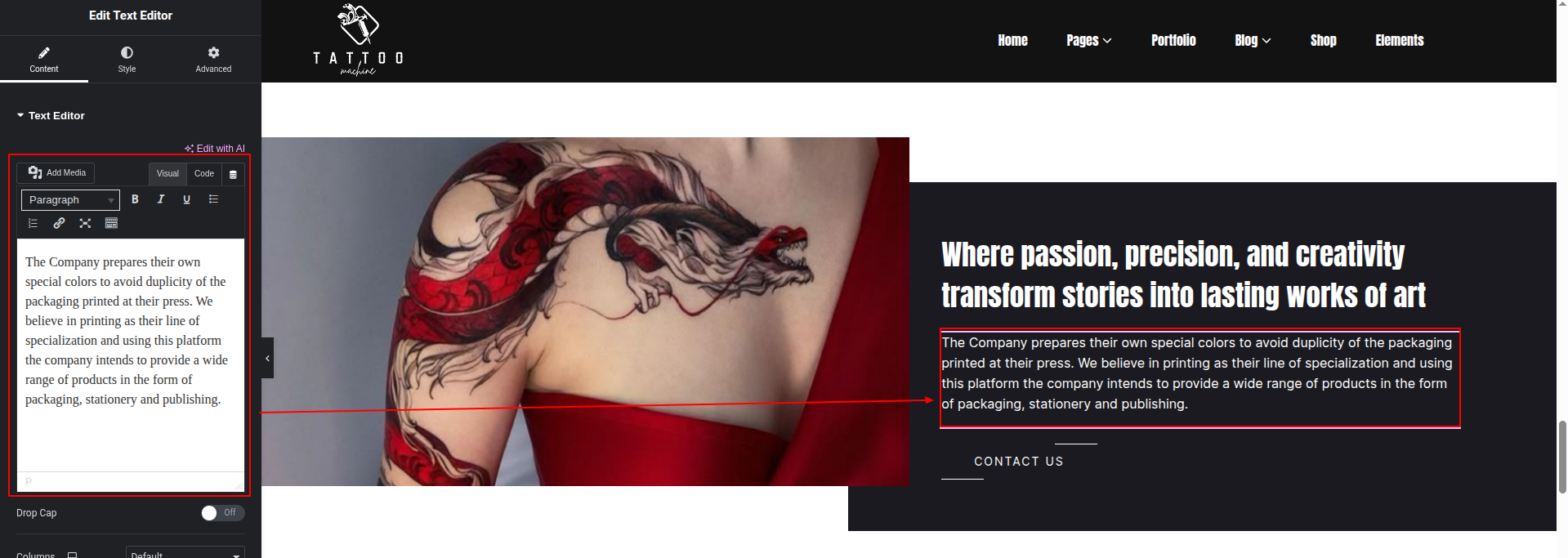Switch to the Style tab
Image resolution: width=1568 pixels, height=558 pixels.
(127, 60)
